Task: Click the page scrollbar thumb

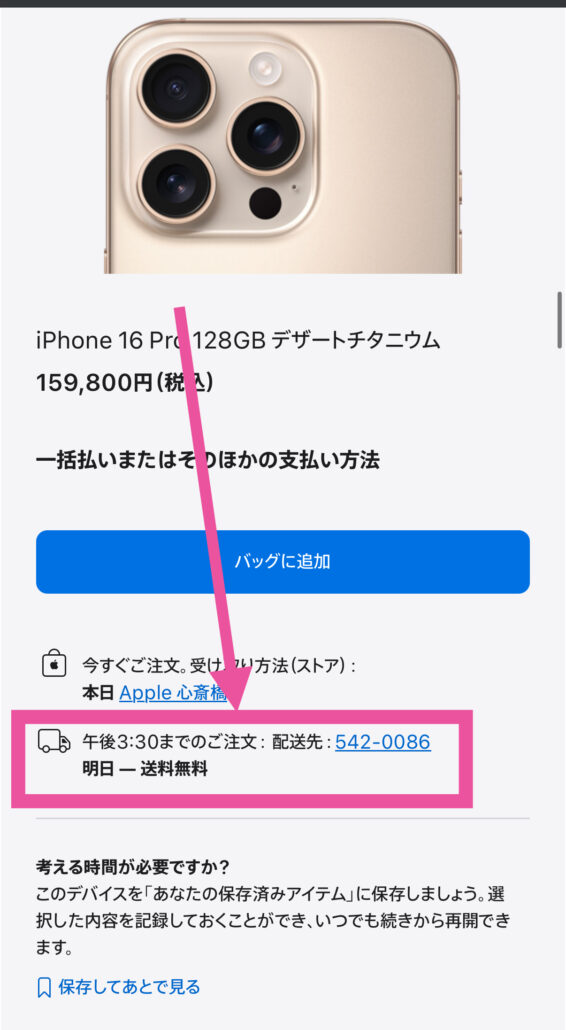Action: [559, 319]
